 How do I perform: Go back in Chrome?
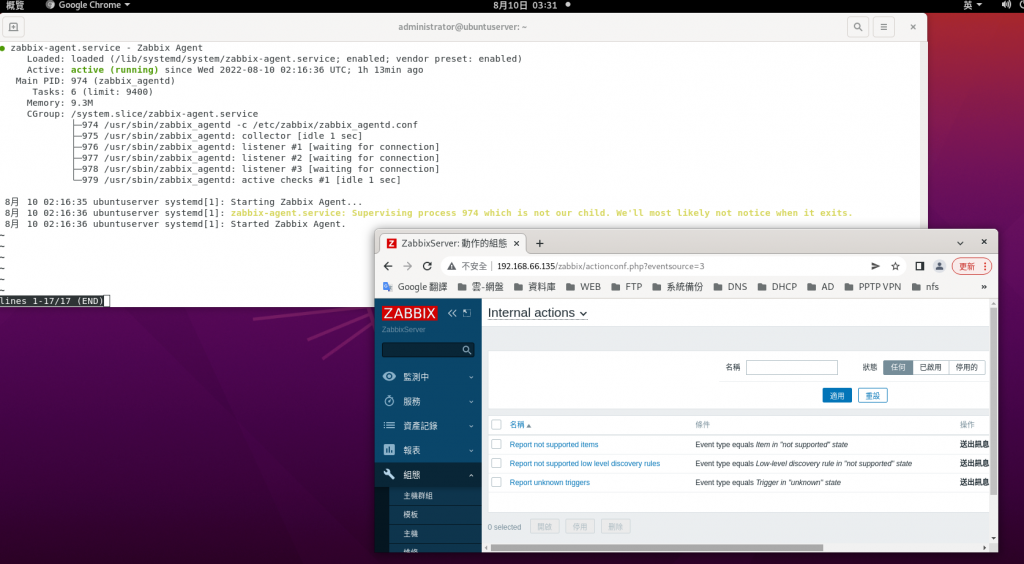click(388, 266)
